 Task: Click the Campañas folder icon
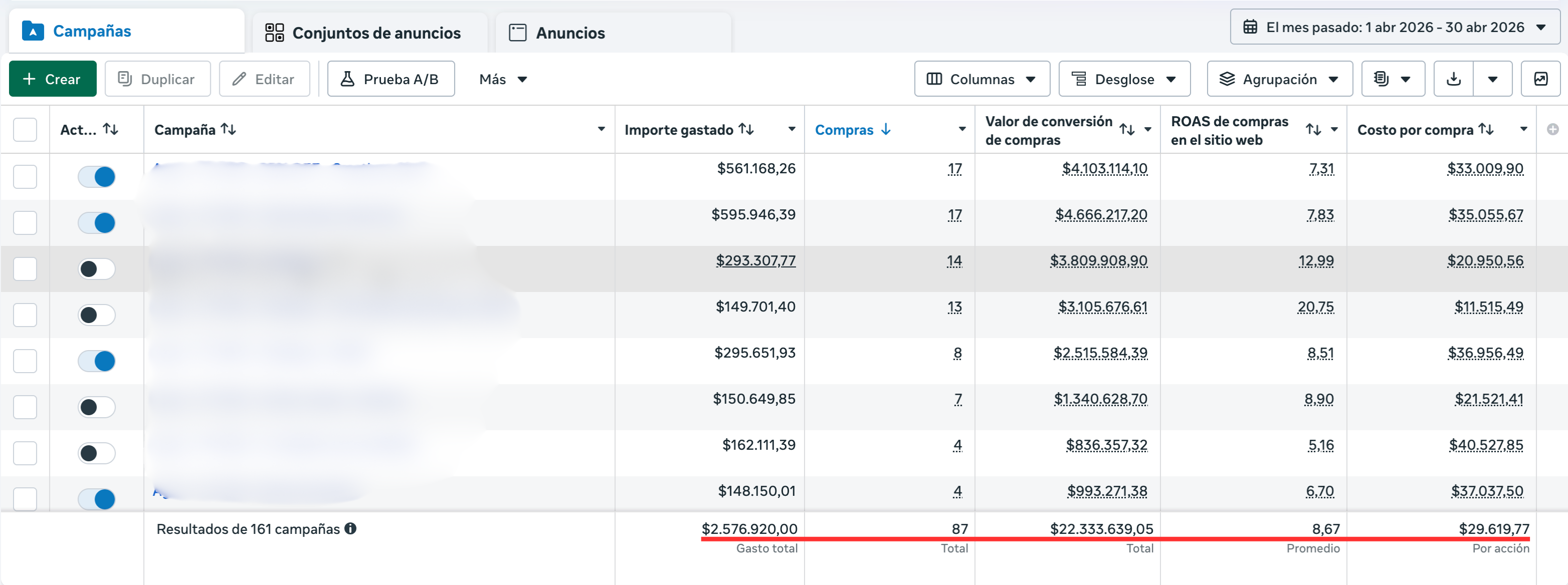coord(32,31)
